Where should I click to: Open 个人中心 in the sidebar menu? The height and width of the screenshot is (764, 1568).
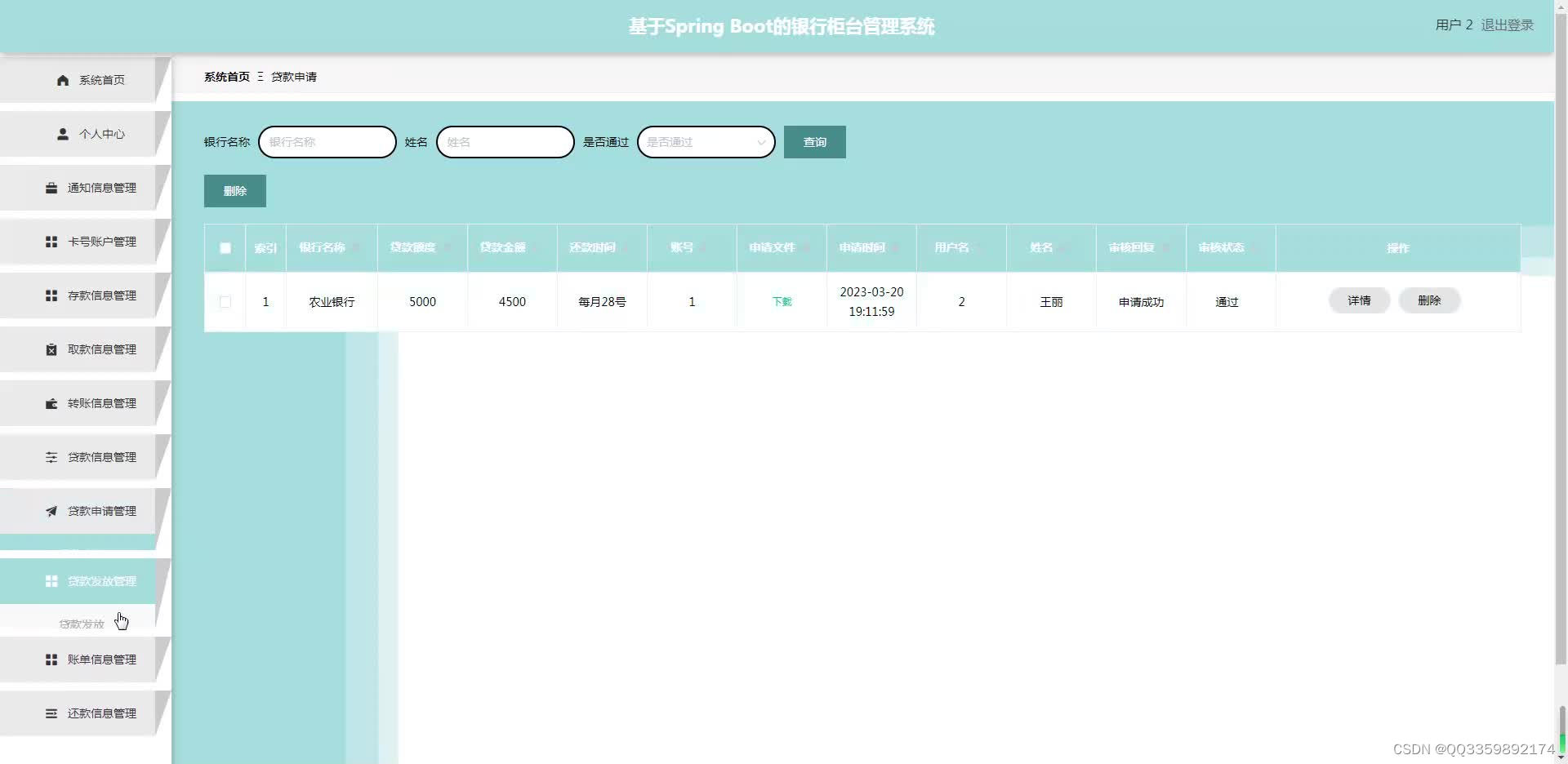point(78,134)
